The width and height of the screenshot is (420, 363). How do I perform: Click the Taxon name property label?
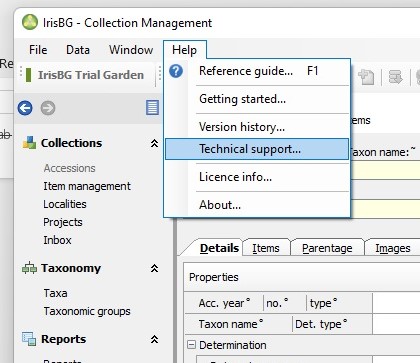pyautogui.click(x=231, y=324)
